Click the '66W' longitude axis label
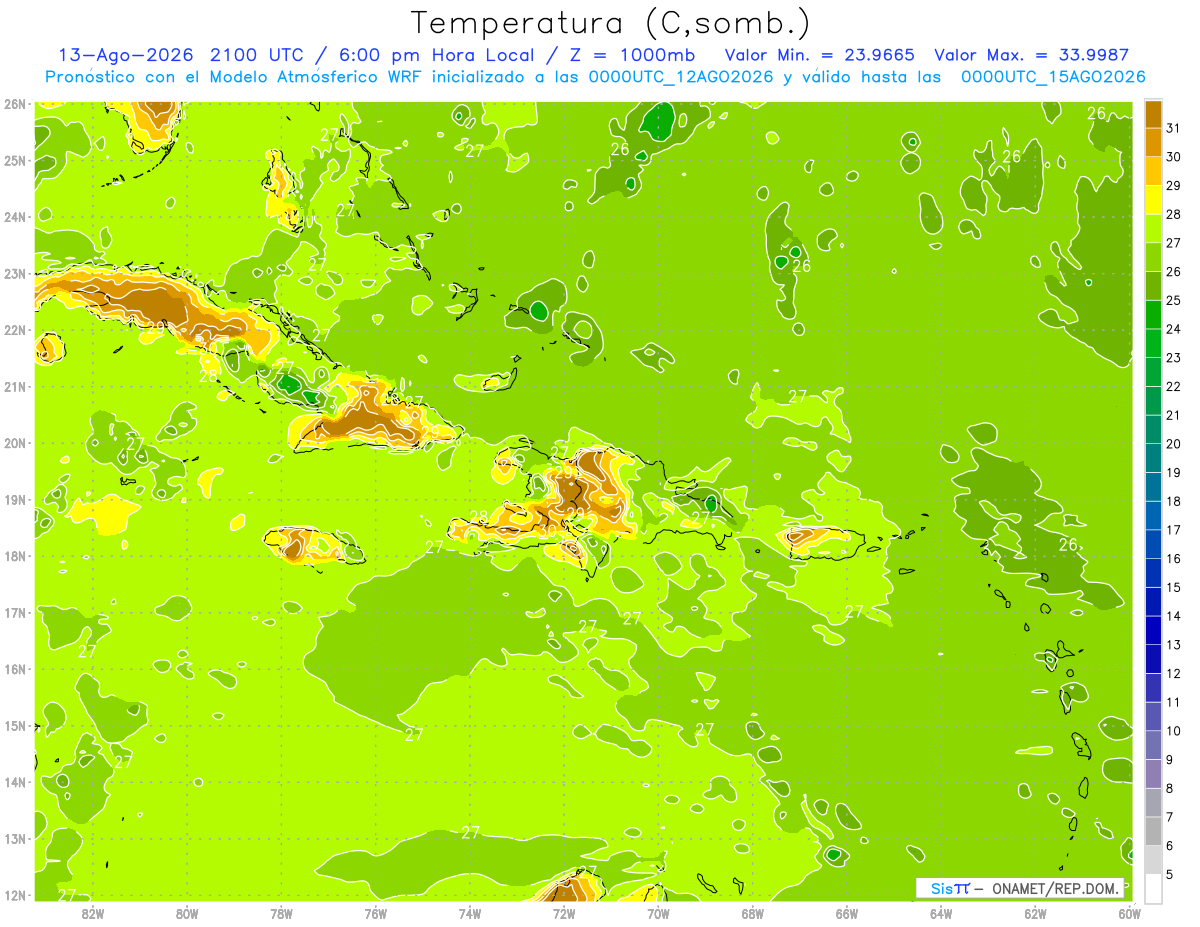Viewport: 1200px width, 927px height. click(847, 913)
